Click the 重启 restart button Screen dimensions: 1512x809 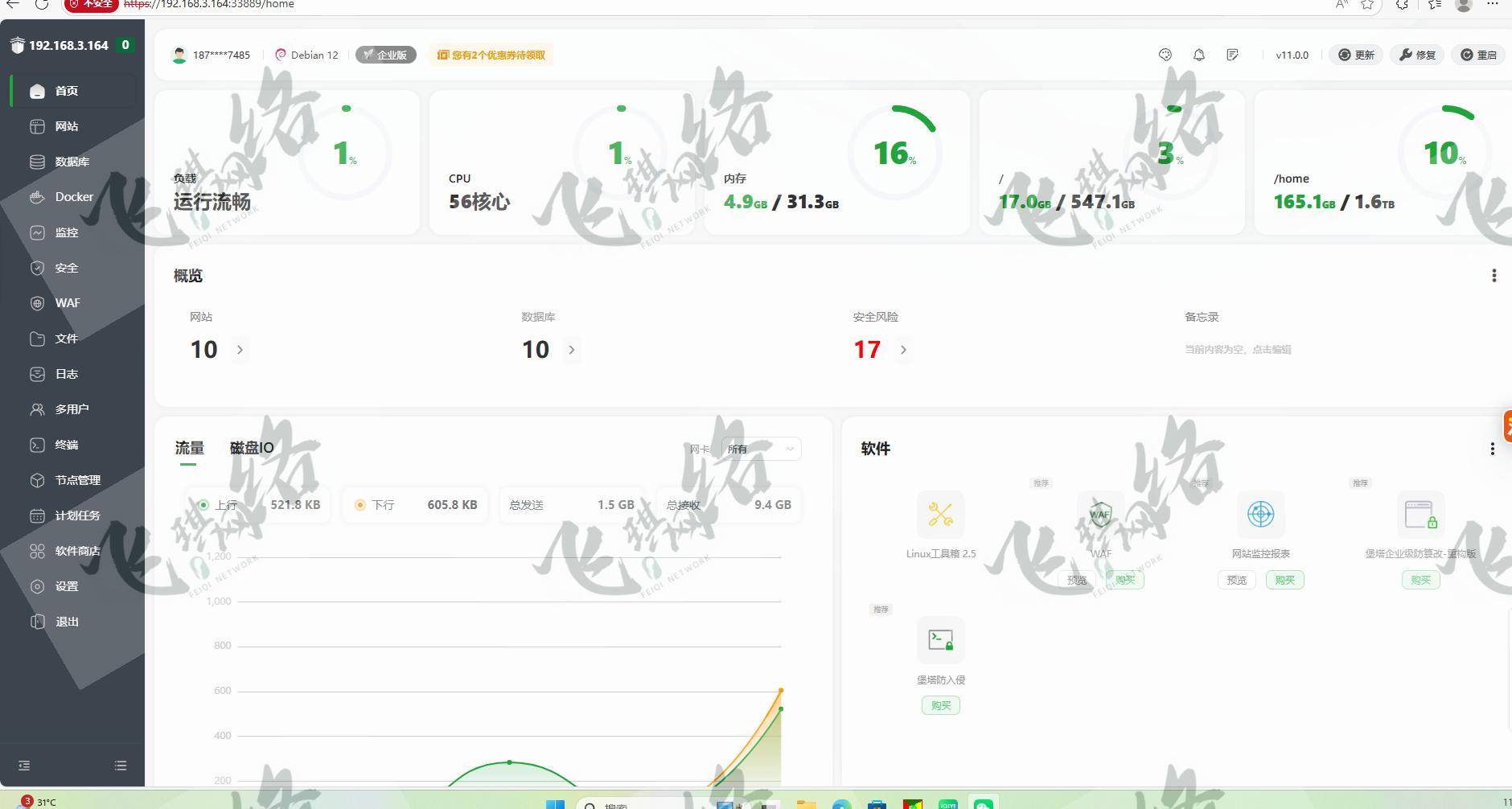1478,55
